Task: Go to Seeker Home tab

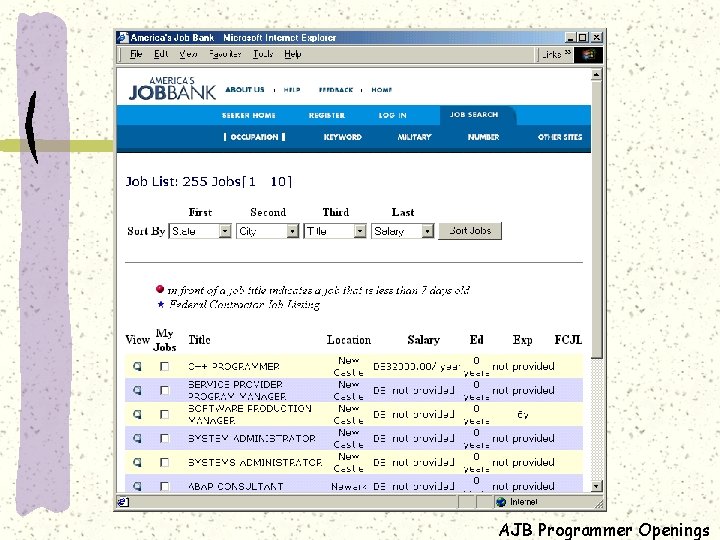Action: [248, 115]
